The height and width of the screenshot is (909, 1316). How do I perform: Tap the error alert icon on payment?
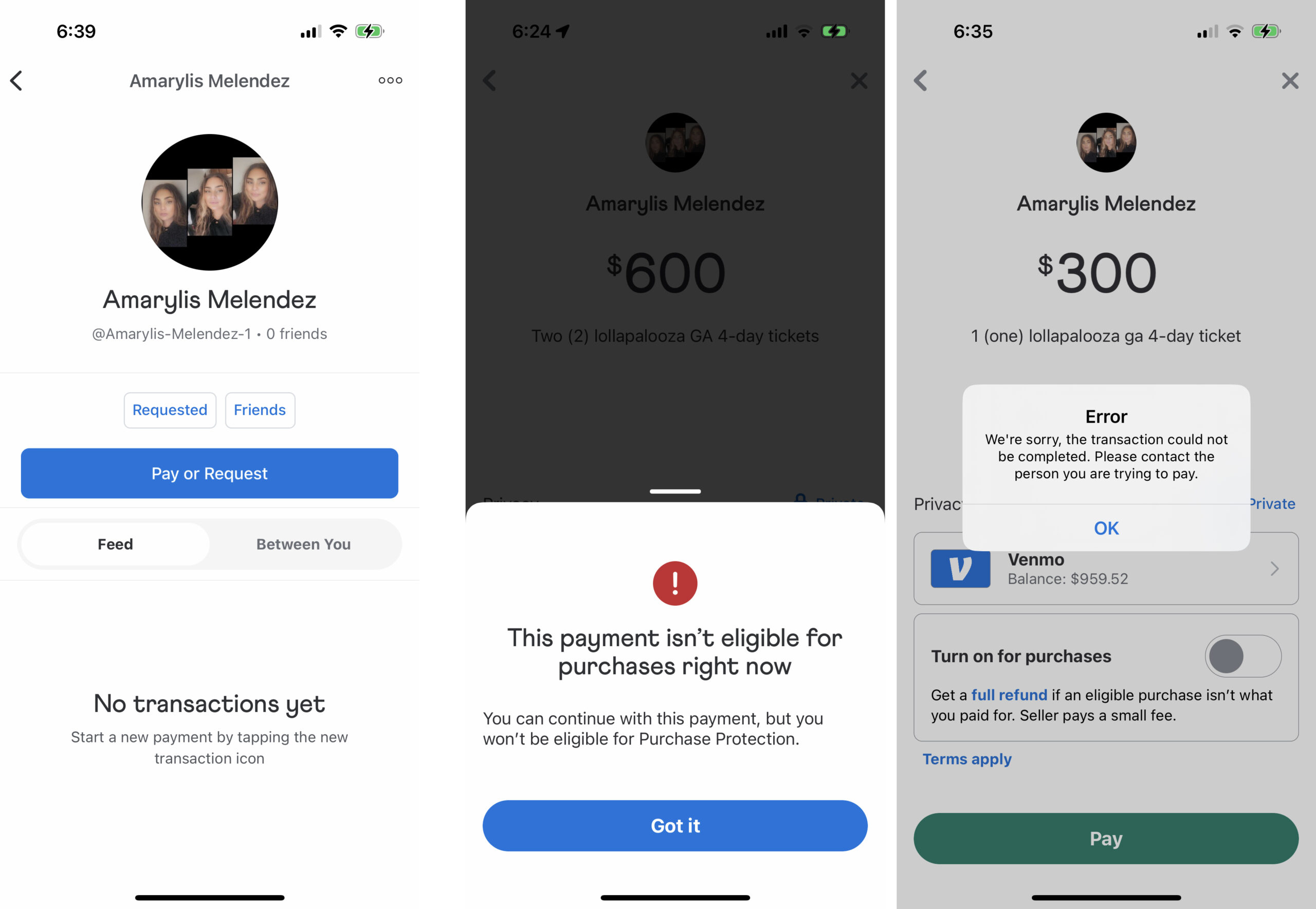(x=675, y=582)
